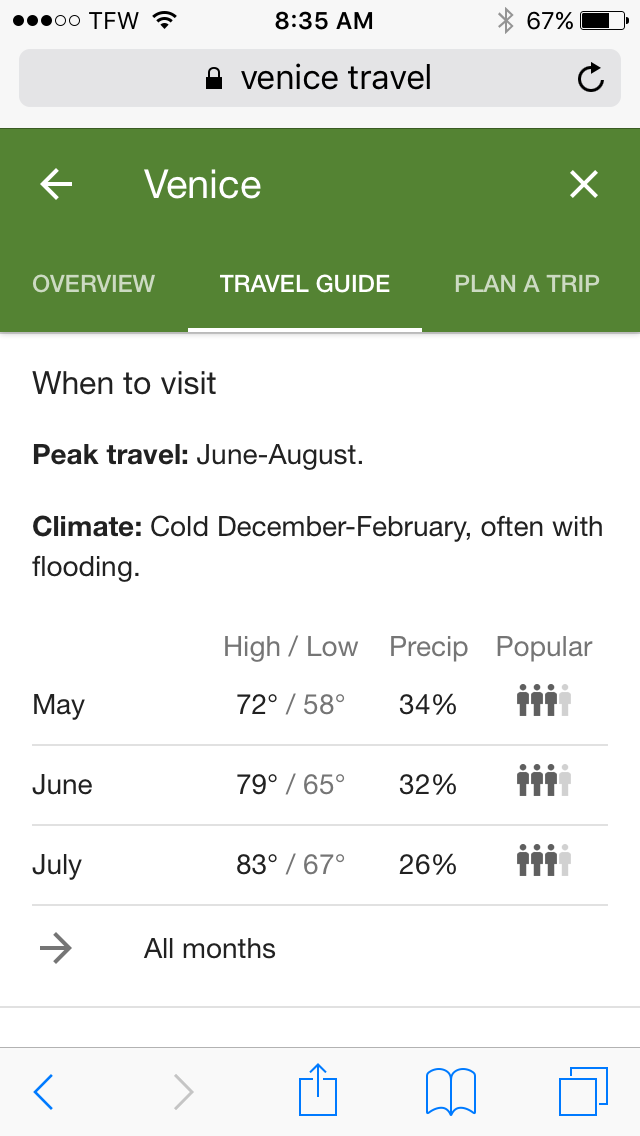Screen dimensions: 640x1136
Task: Show all open Safari tabs
Action: pyautogui.click(x=583, y=1091)
